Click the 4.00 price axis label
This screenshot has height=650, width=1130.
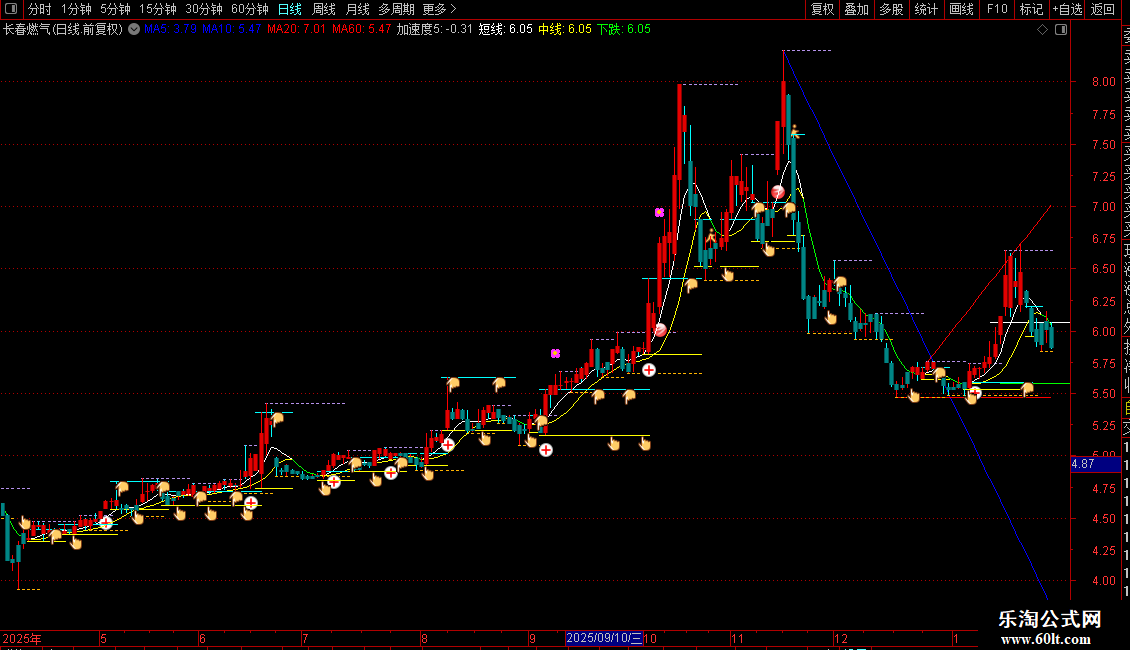[x=1104, y=581]
